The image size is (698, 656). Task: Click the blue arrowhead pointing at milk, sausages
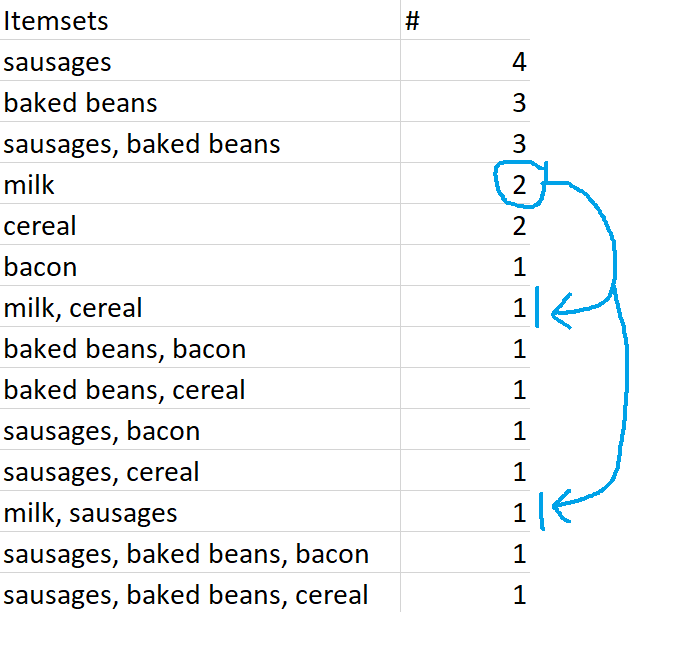coord(561,506)
